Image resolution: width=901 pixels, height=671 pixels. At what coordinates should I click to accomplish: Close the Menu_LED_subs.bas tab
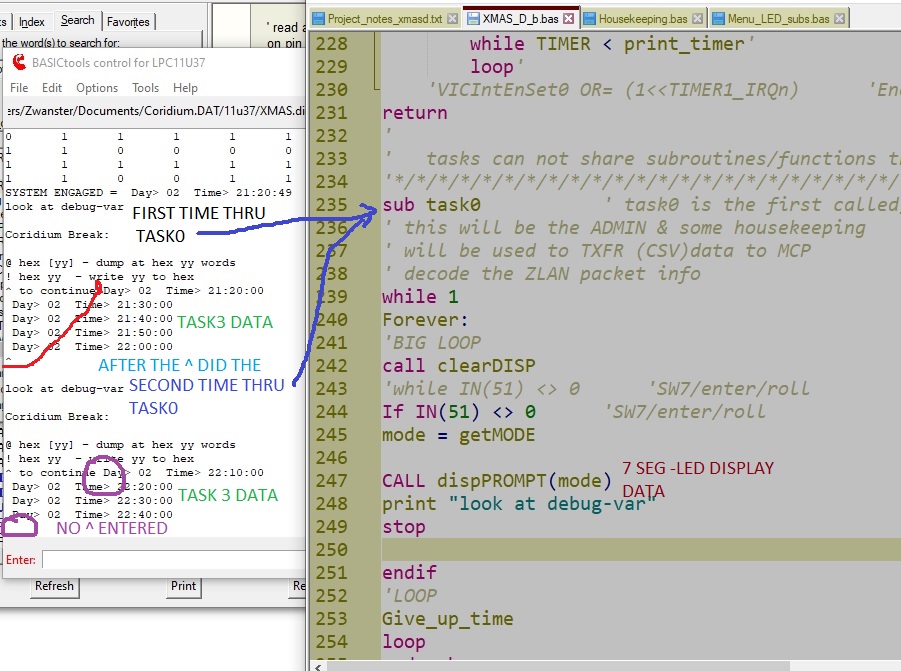click(838, 18)
